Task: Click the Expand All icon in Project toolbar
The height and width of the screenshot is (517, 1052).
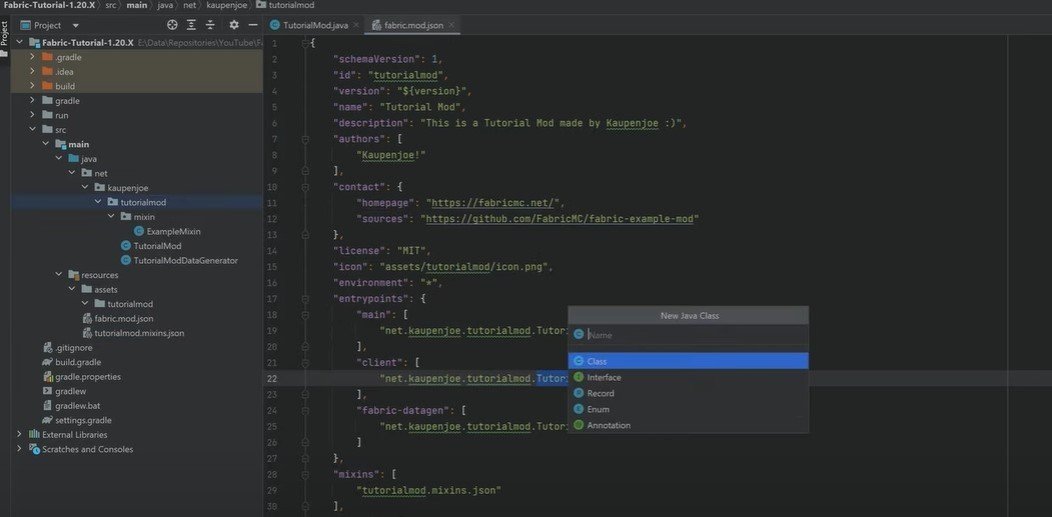Action: coord(191,25)
